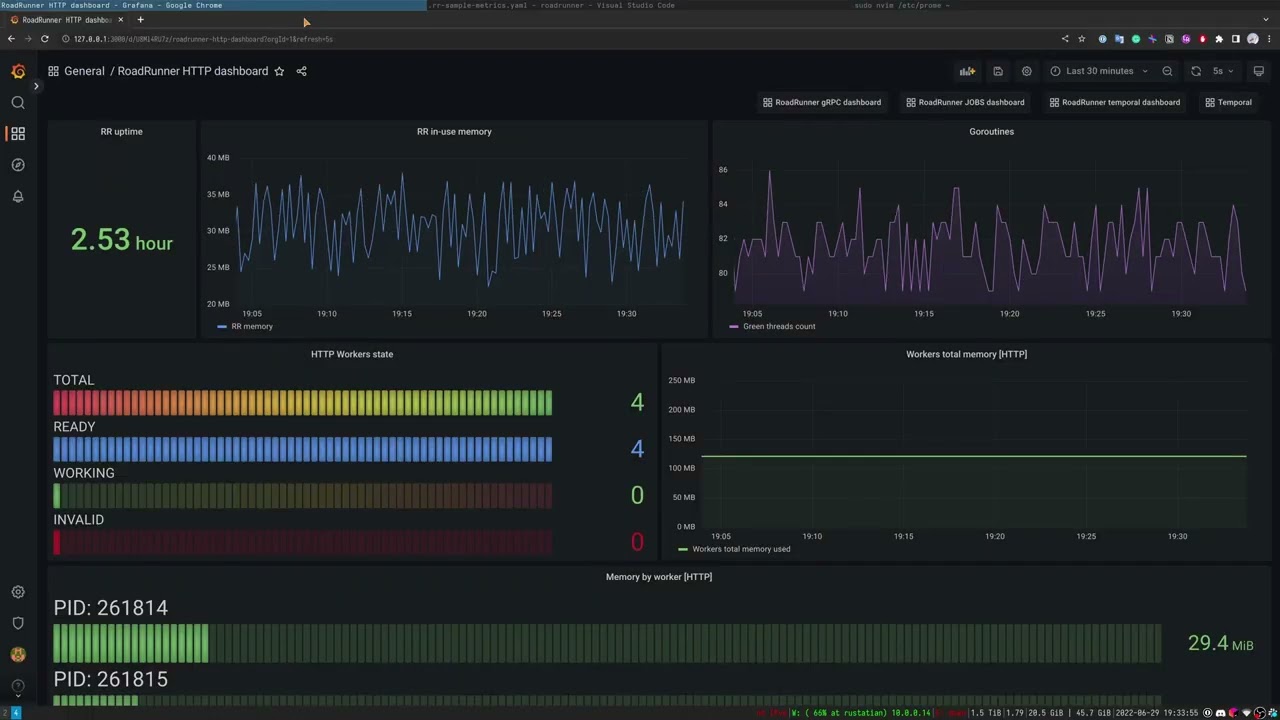The image size is (1280, 720).
Task: Go forward in Chrome
Action: point(28,39)
